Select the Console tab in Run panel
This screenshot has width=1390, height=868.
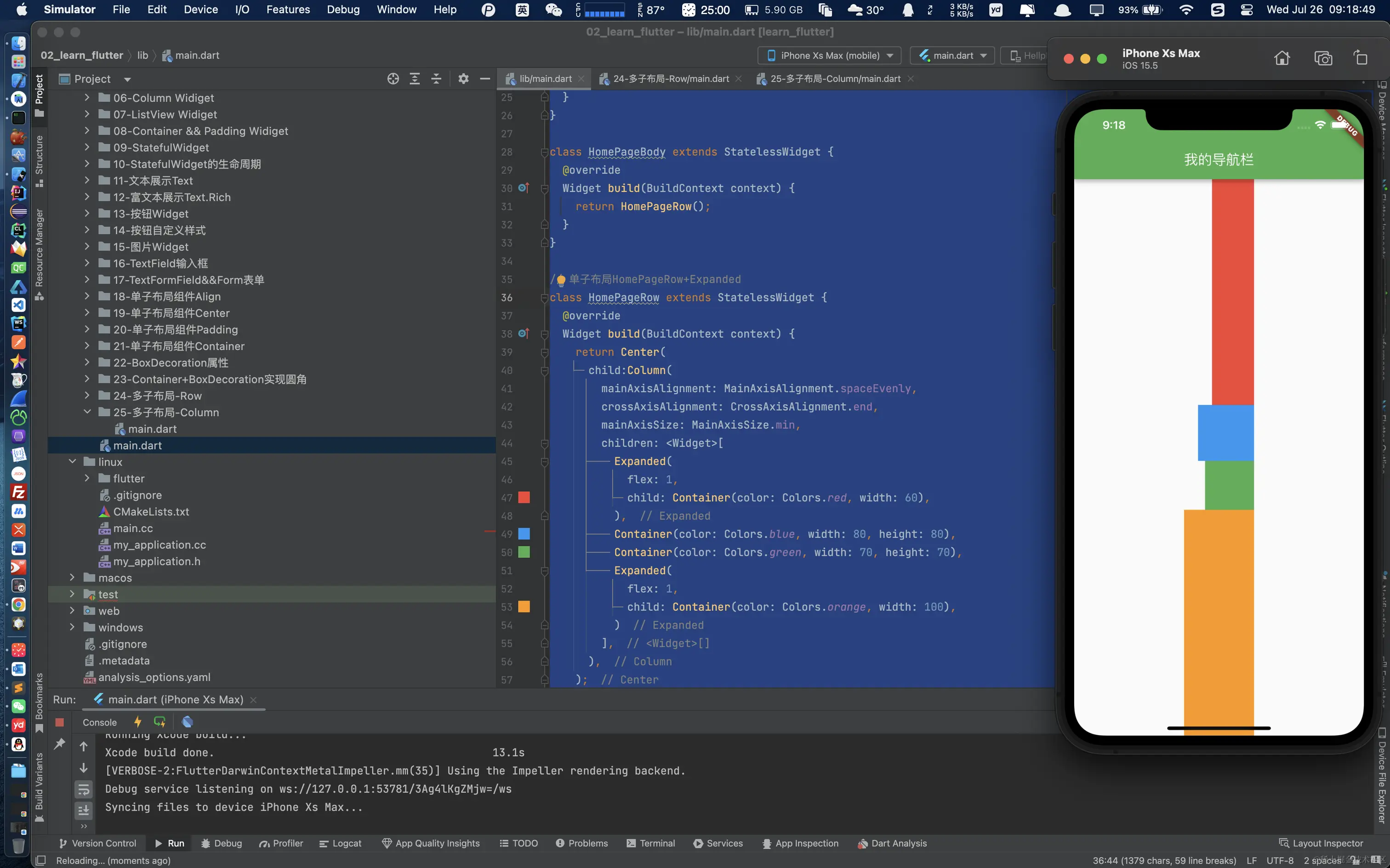coord(99,722)
